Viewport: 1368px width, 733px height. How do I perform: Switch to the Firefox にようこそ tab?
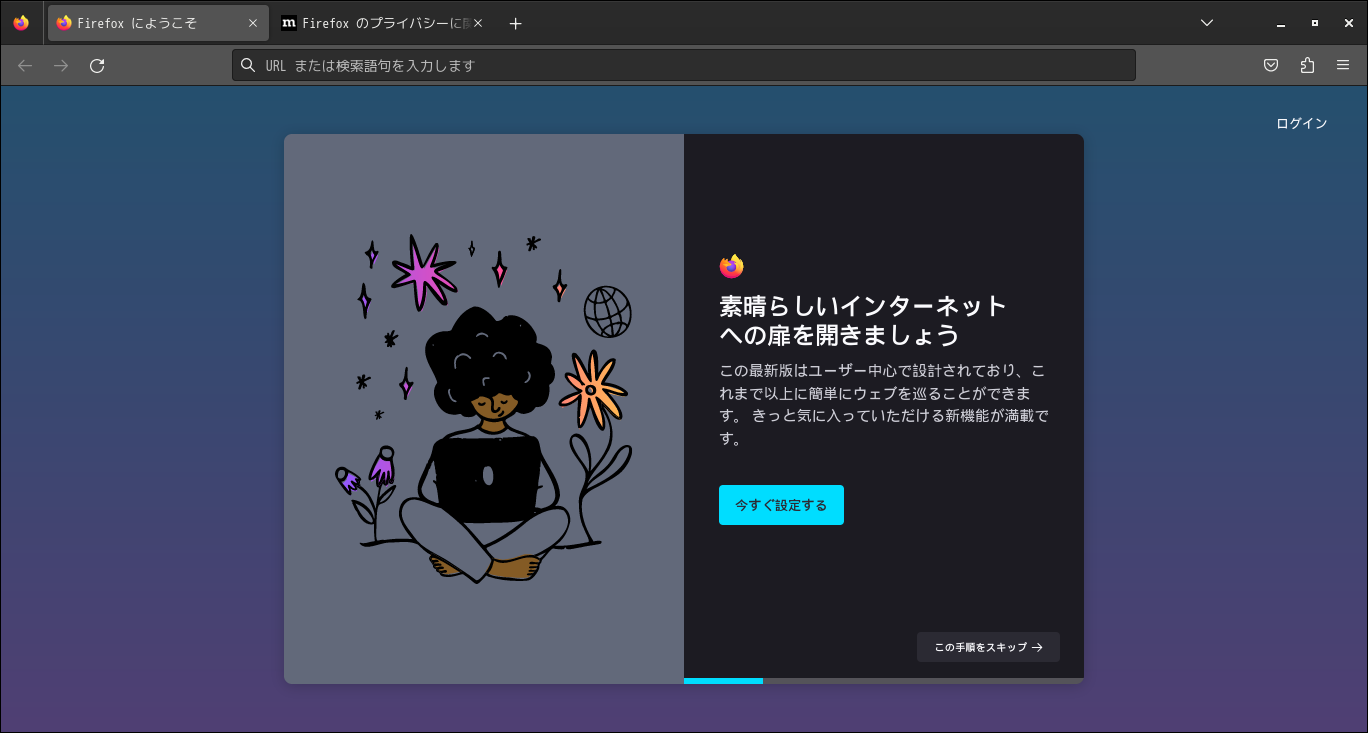coord(158,23)
